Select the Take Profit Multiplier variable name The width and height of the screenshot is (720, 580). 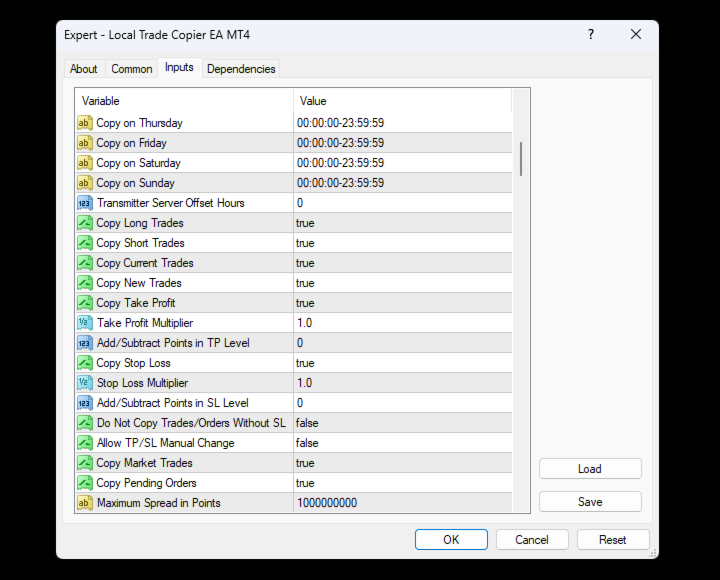click(145, 323)
